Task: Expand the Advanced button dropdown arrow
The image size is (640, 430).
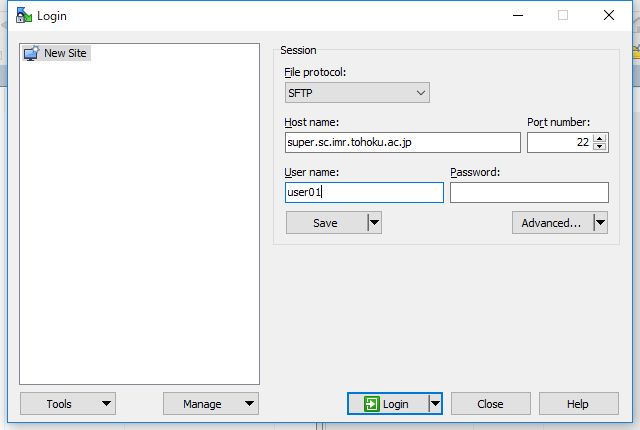Action: [600, 223]
